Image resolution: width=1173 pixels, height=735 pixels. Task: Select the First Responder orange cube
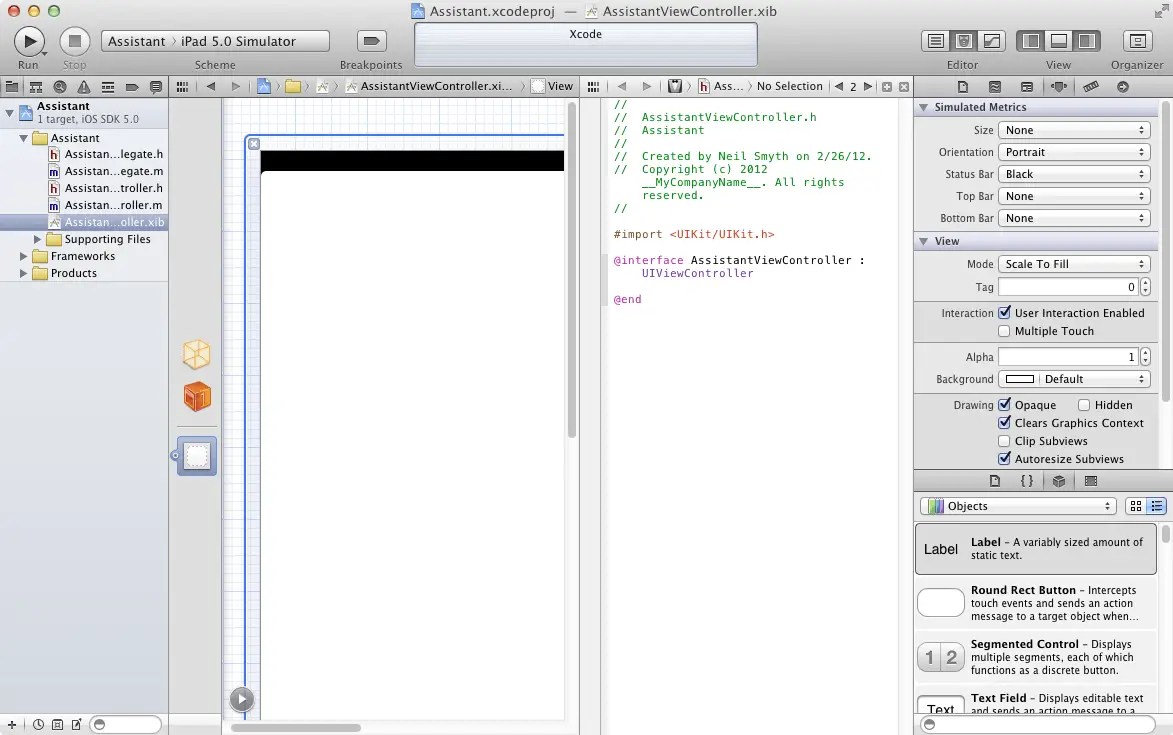(x=197, y=397)
